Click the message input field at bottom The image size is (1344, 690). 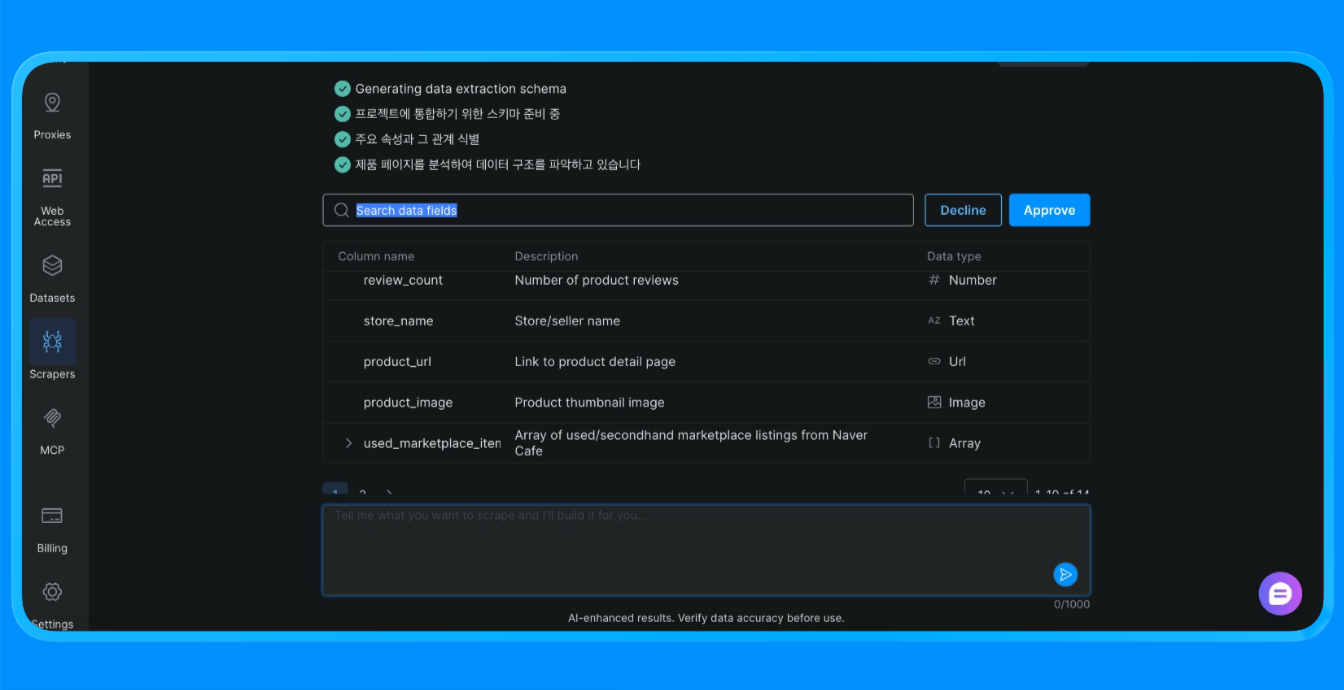(x=700, y=545)
